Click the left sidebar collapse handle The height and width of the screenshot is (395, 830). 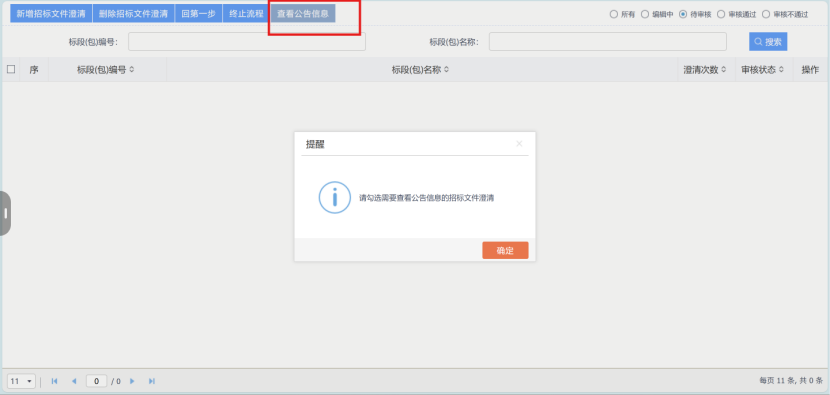click(5, 213)
